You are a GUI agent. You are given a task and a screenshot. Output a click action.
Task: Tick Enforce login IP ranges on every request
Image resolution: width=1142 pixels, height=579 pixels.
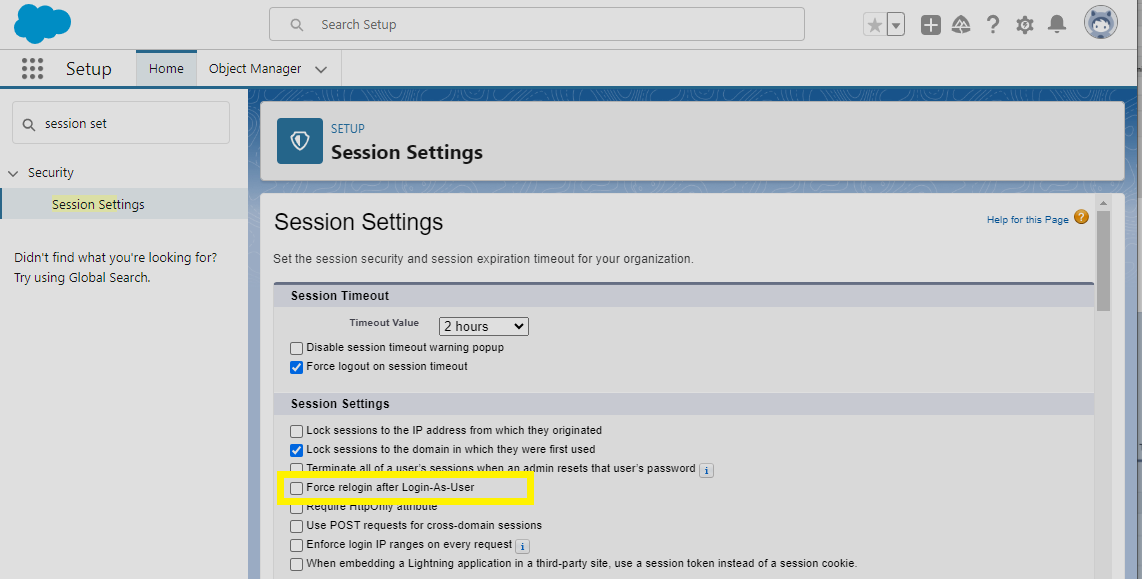tap(296, 545)
